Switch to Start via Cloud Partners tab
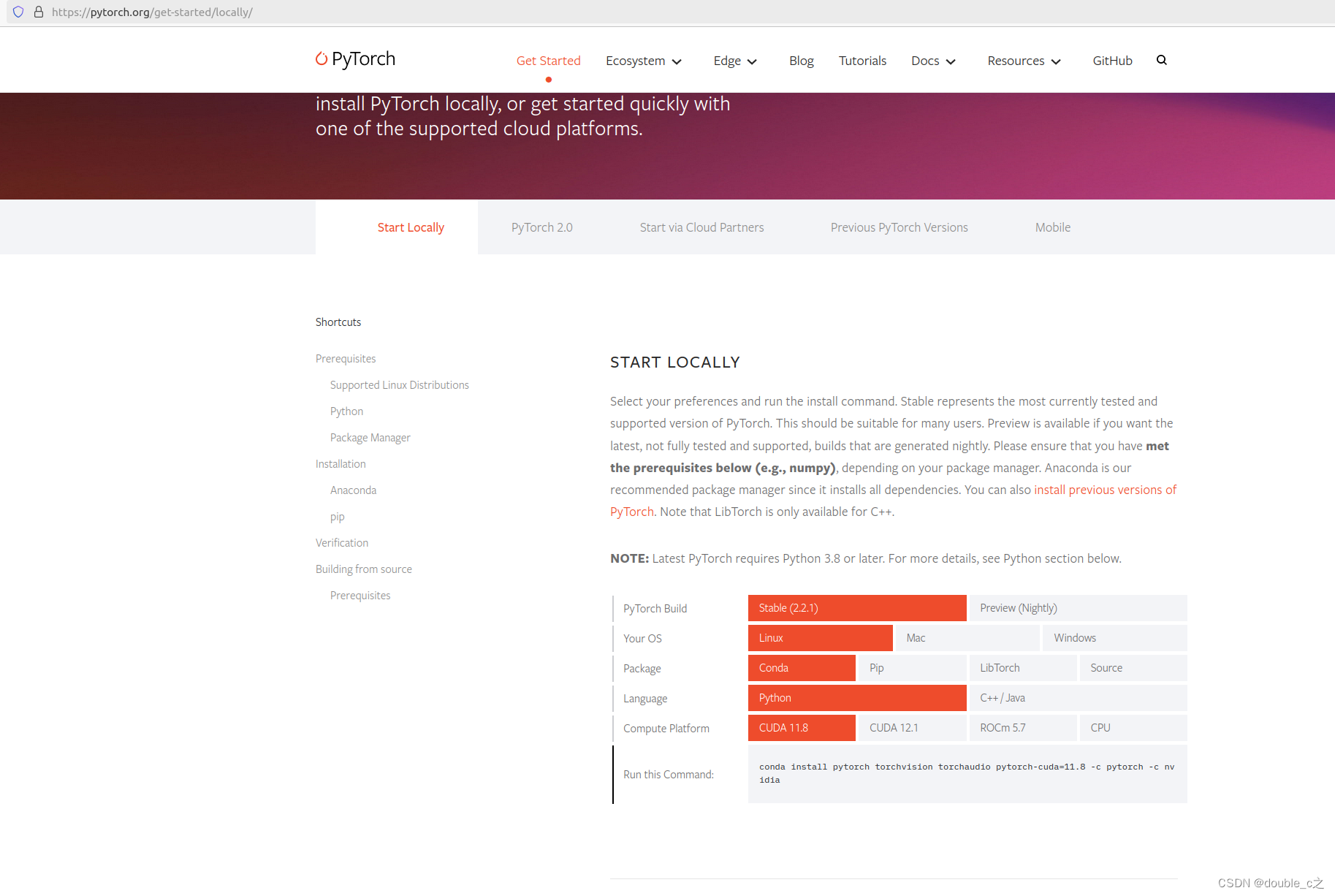This screenshot has width=1335, height=896. 702,227
